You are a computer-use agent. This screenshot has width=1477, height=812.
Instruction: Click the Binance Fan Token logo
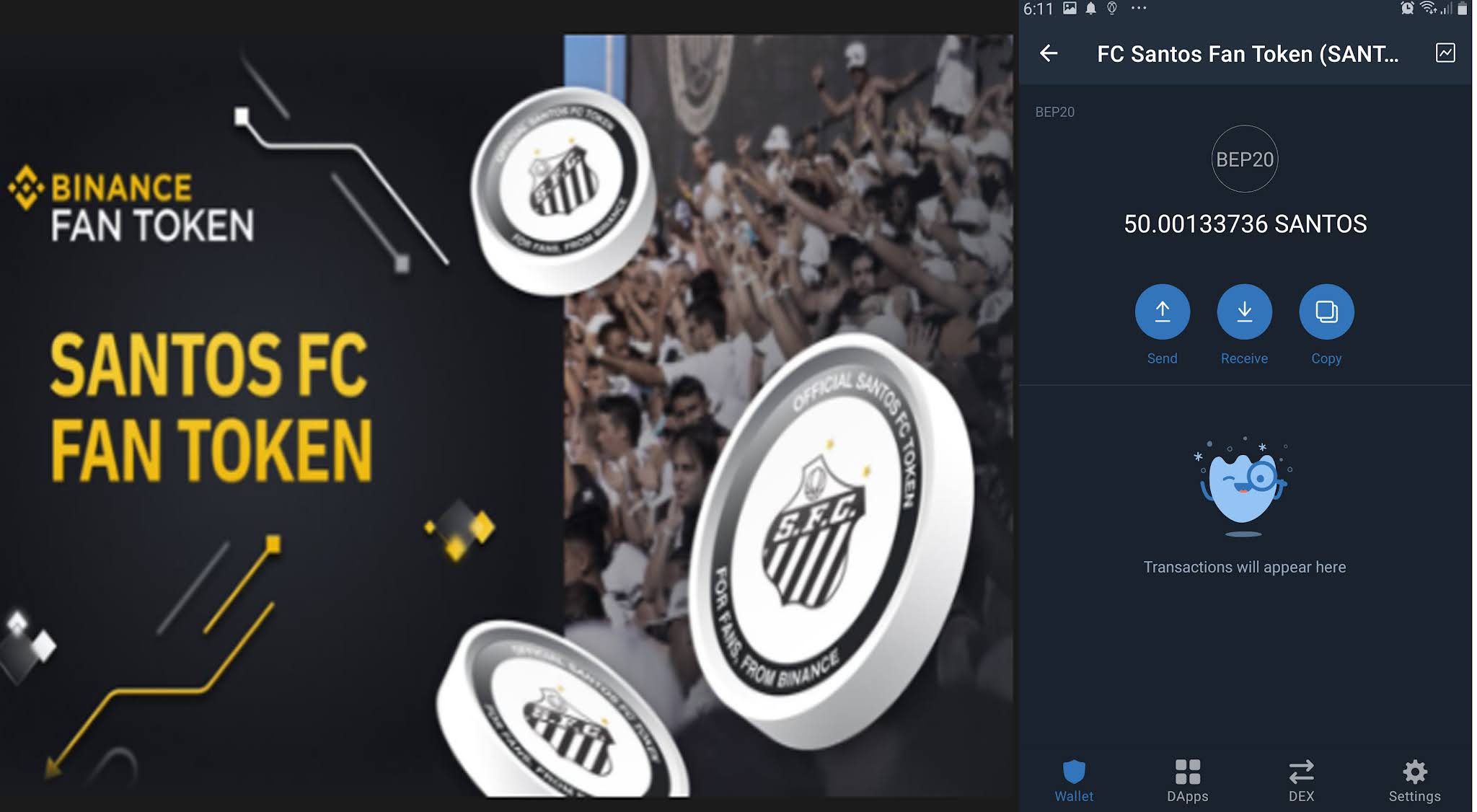(131, 205)
